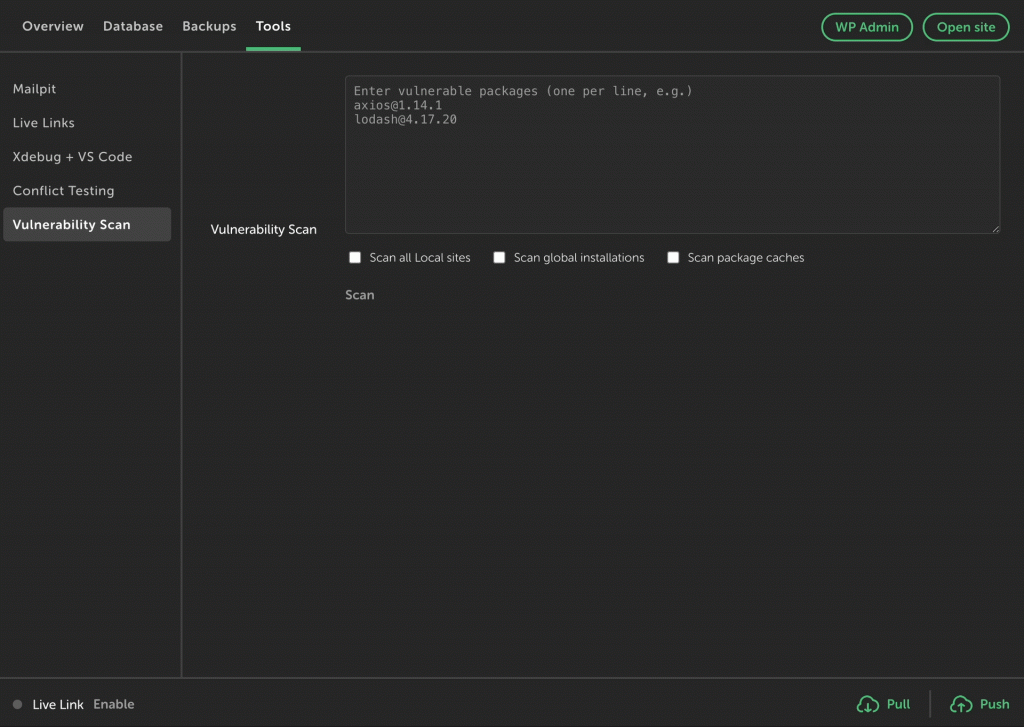Open Mailpit in the sidebar

(34, 88)
